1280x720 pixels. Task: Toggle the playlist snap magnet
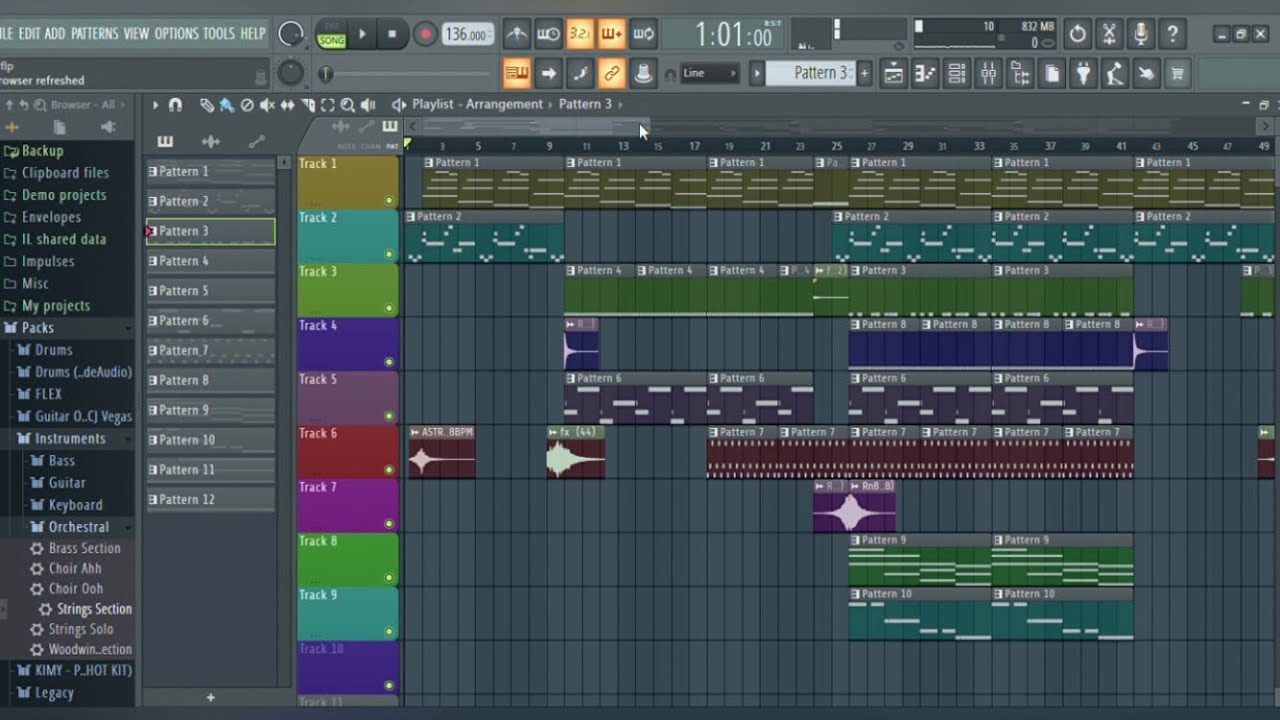point(175,105)
